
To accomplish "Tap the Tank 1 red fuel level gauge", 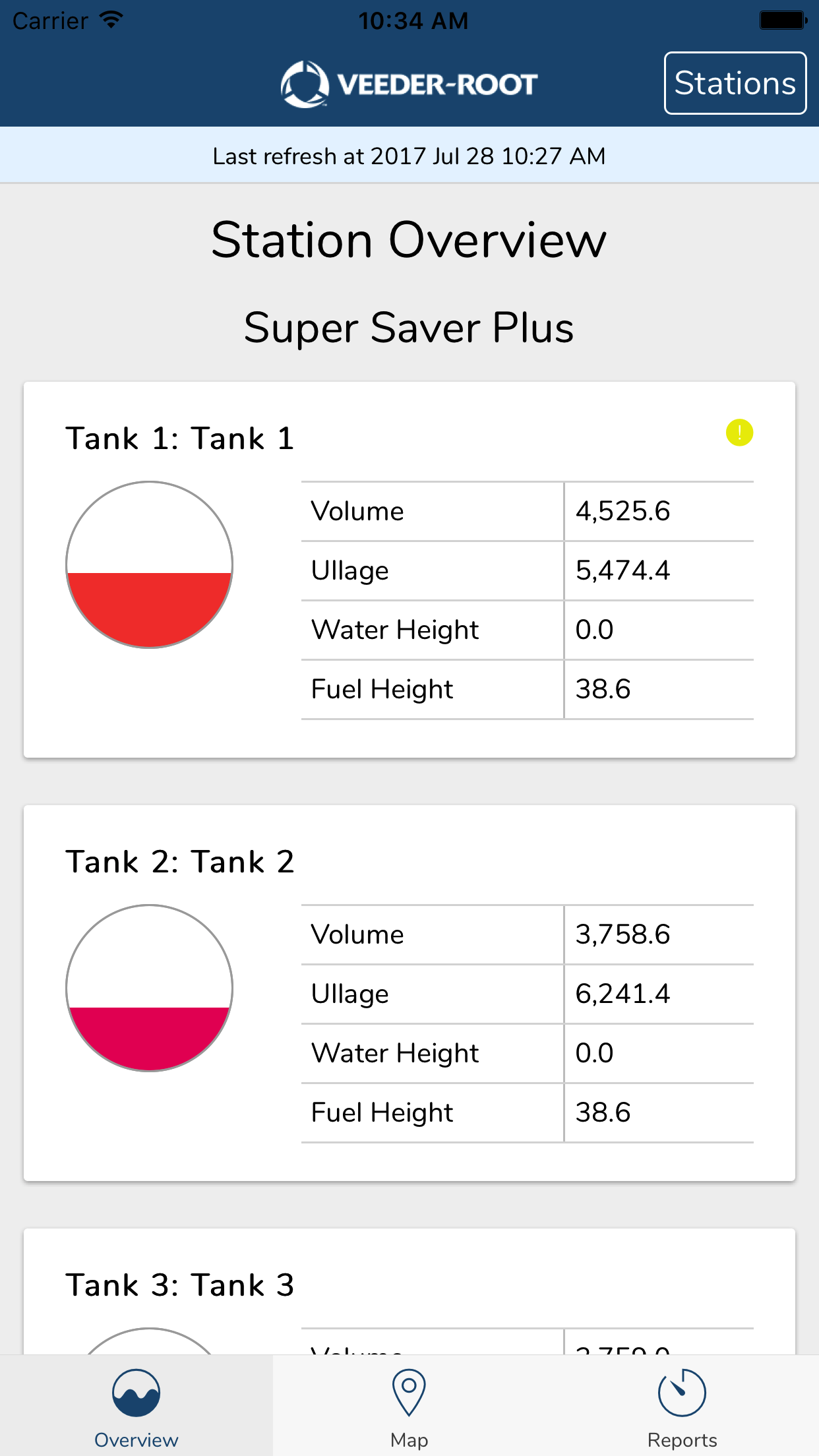I will click(150, 564).
